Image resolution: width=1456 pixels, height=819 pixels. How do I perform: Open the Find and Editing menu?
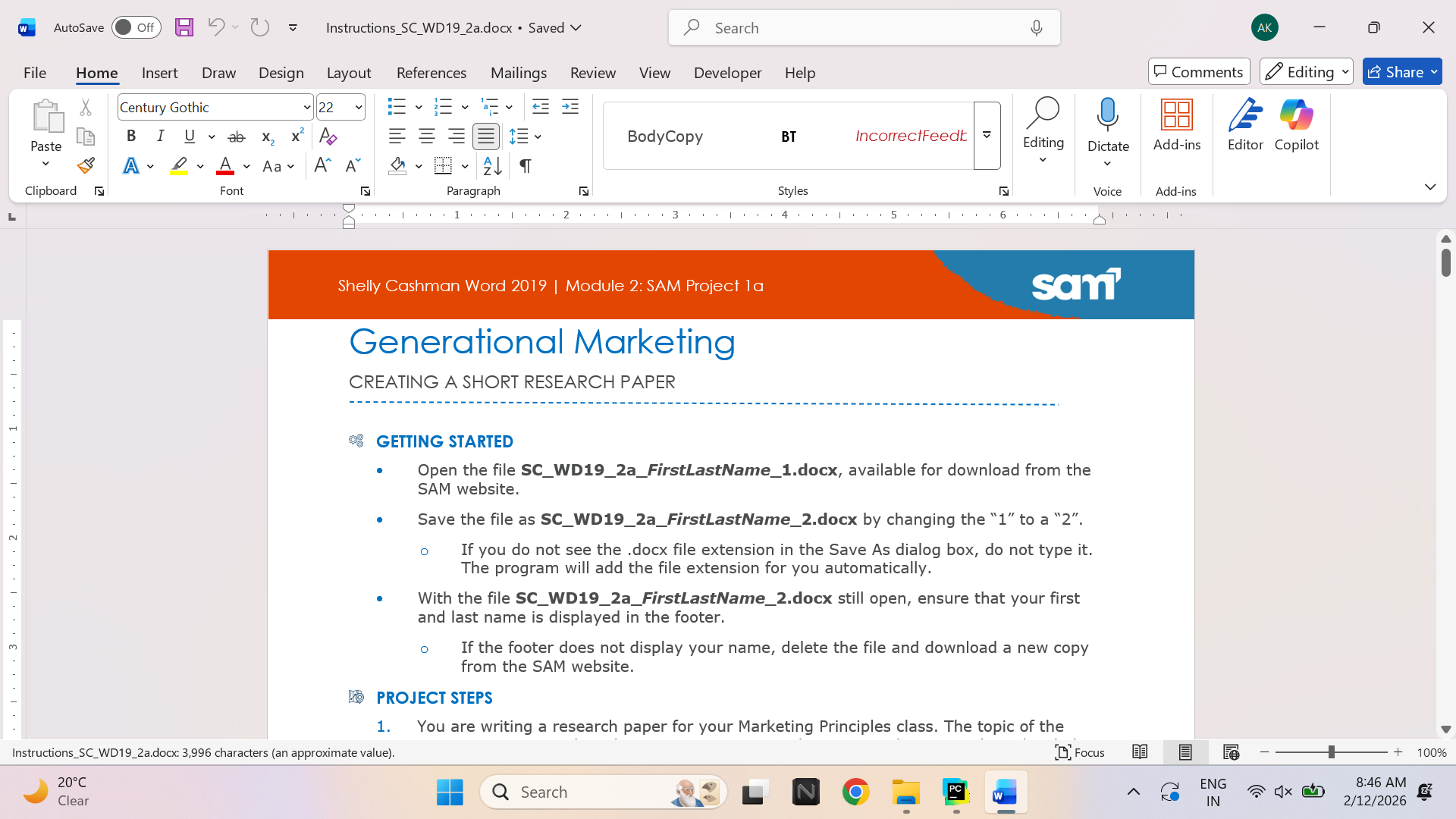click(1043, 130)
